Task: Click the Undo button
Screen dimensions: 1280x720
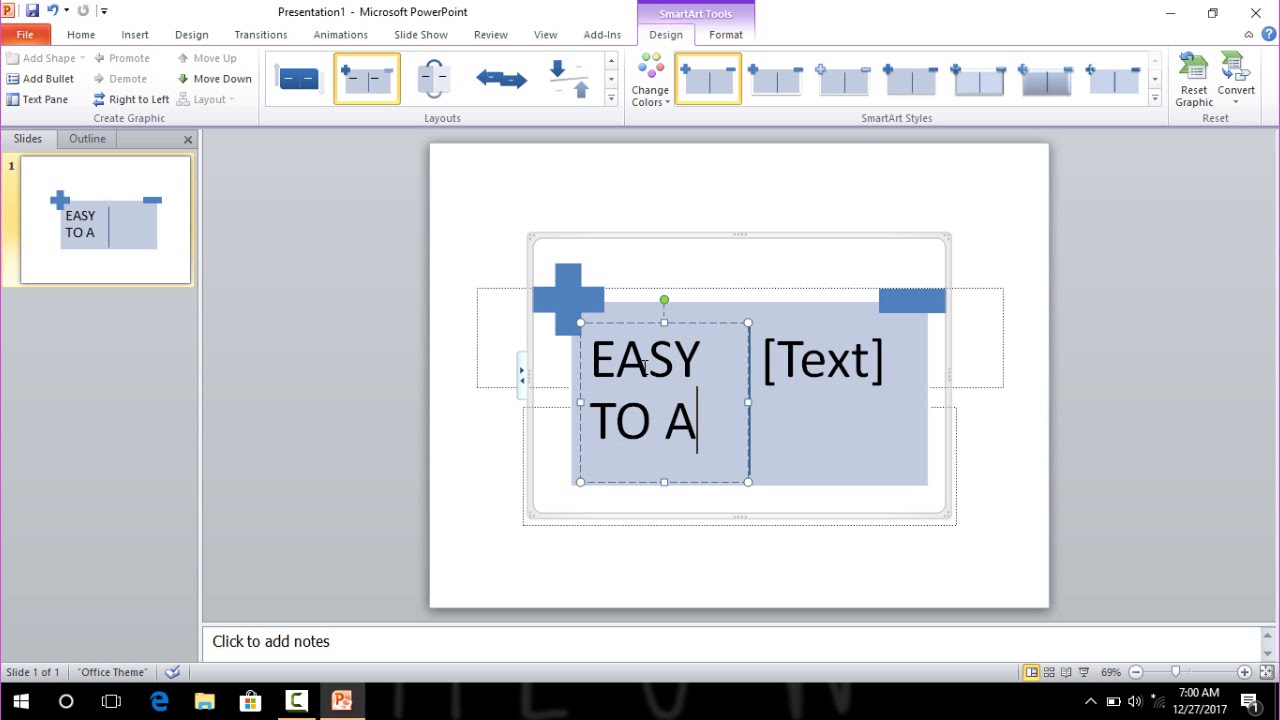Action: tap(52, 11)
